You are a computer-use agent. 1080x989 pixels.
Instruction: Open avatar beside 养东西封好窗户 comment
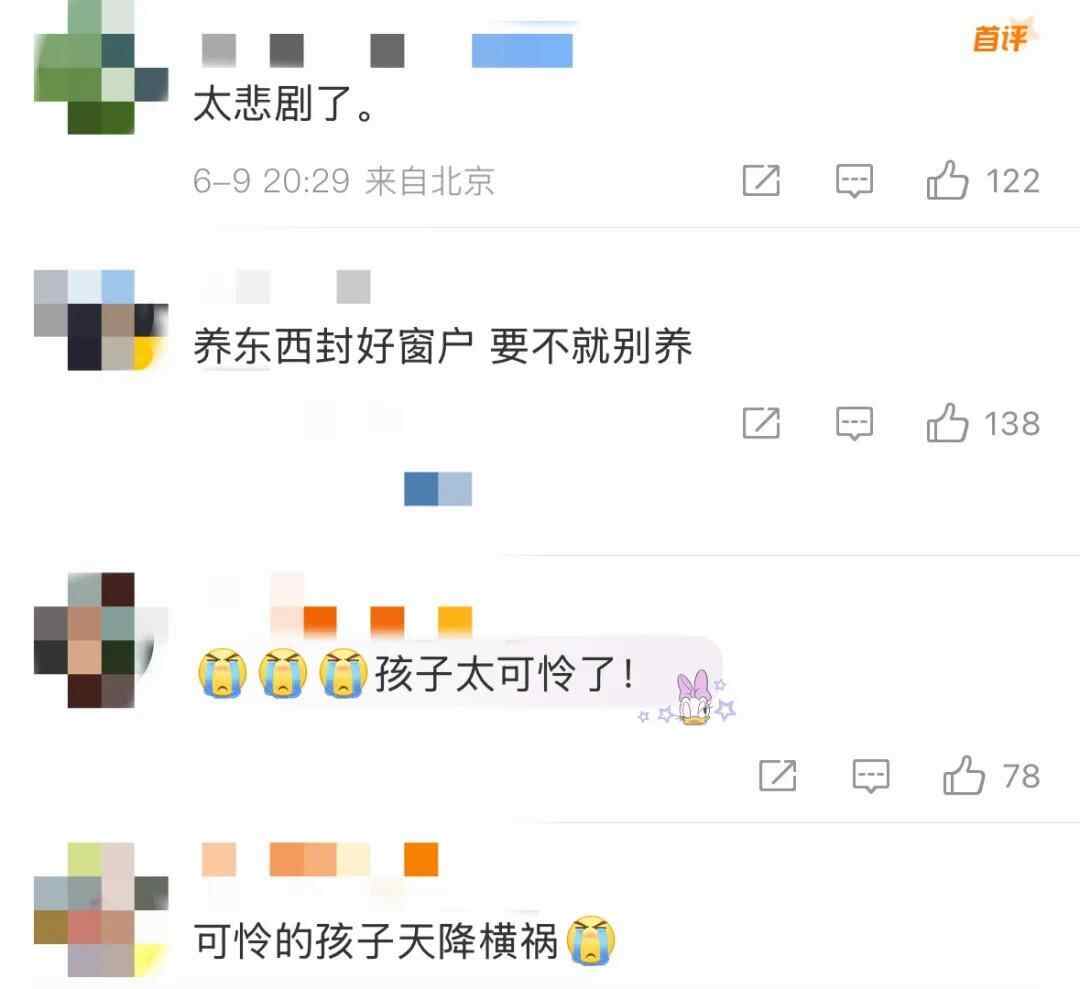101,320
